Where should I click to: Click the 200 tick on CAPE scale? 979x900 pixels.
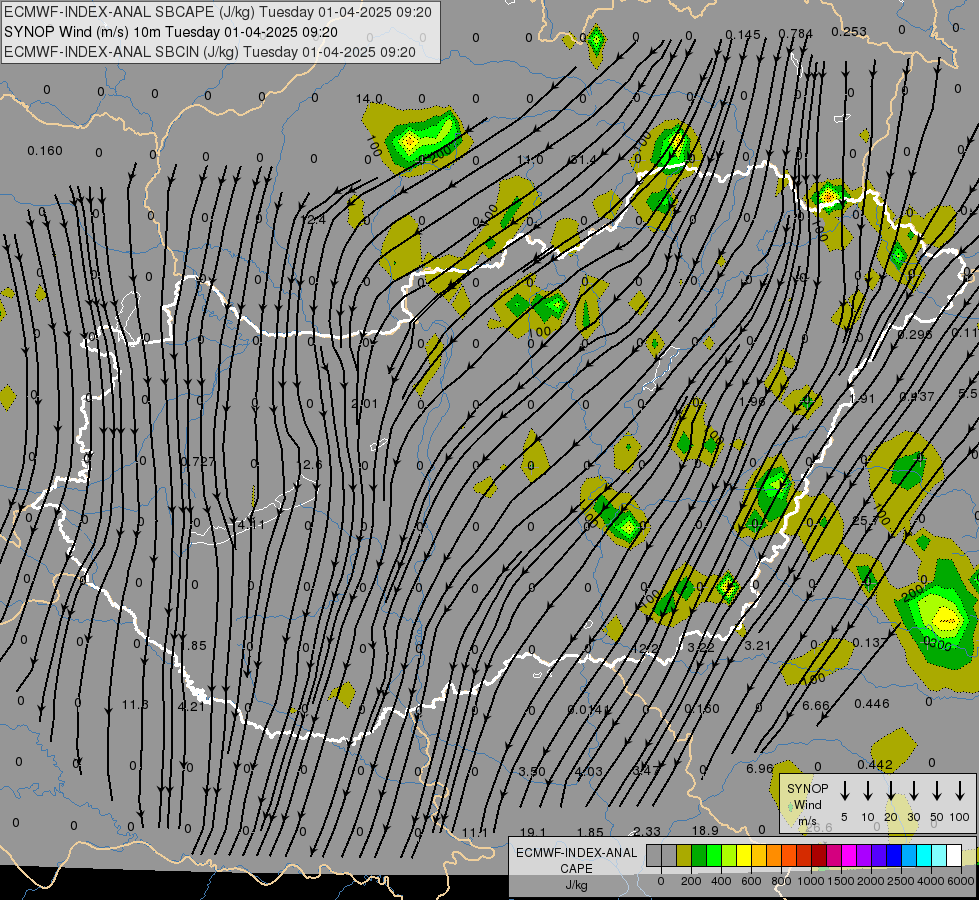(x=691, y=881)
